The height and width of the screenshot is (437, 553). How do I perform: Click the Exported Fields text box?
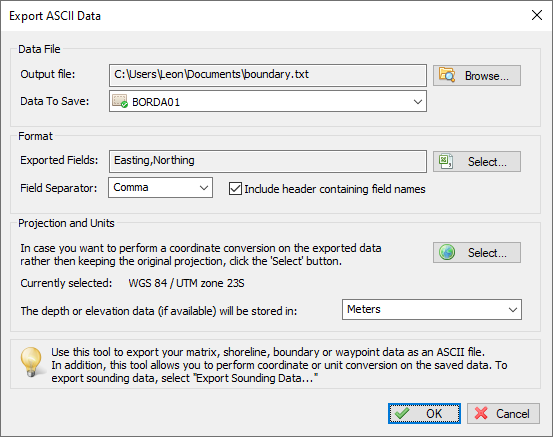[x=268, y=162]
